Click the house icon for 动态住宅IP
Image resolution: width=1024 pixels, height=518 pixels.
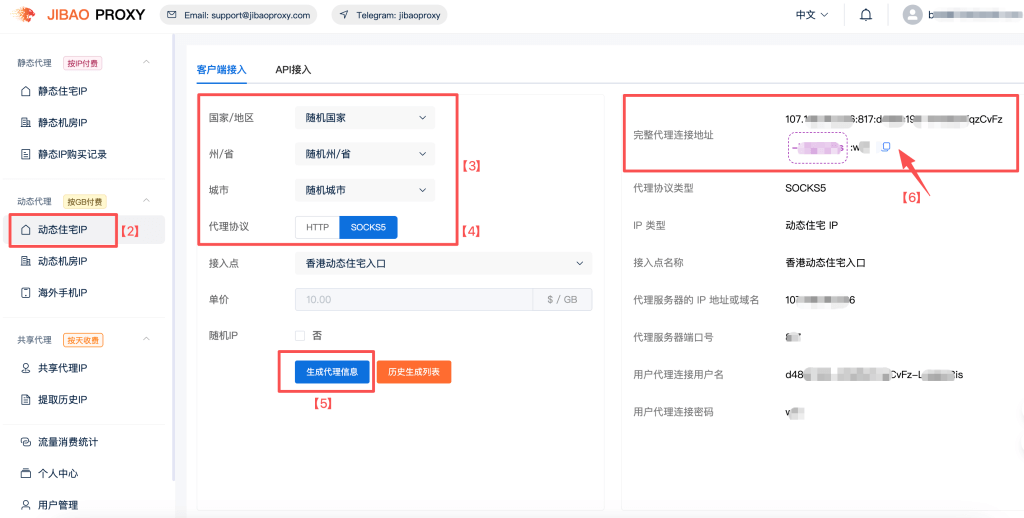pyautogui.click(x=25, y=229)
